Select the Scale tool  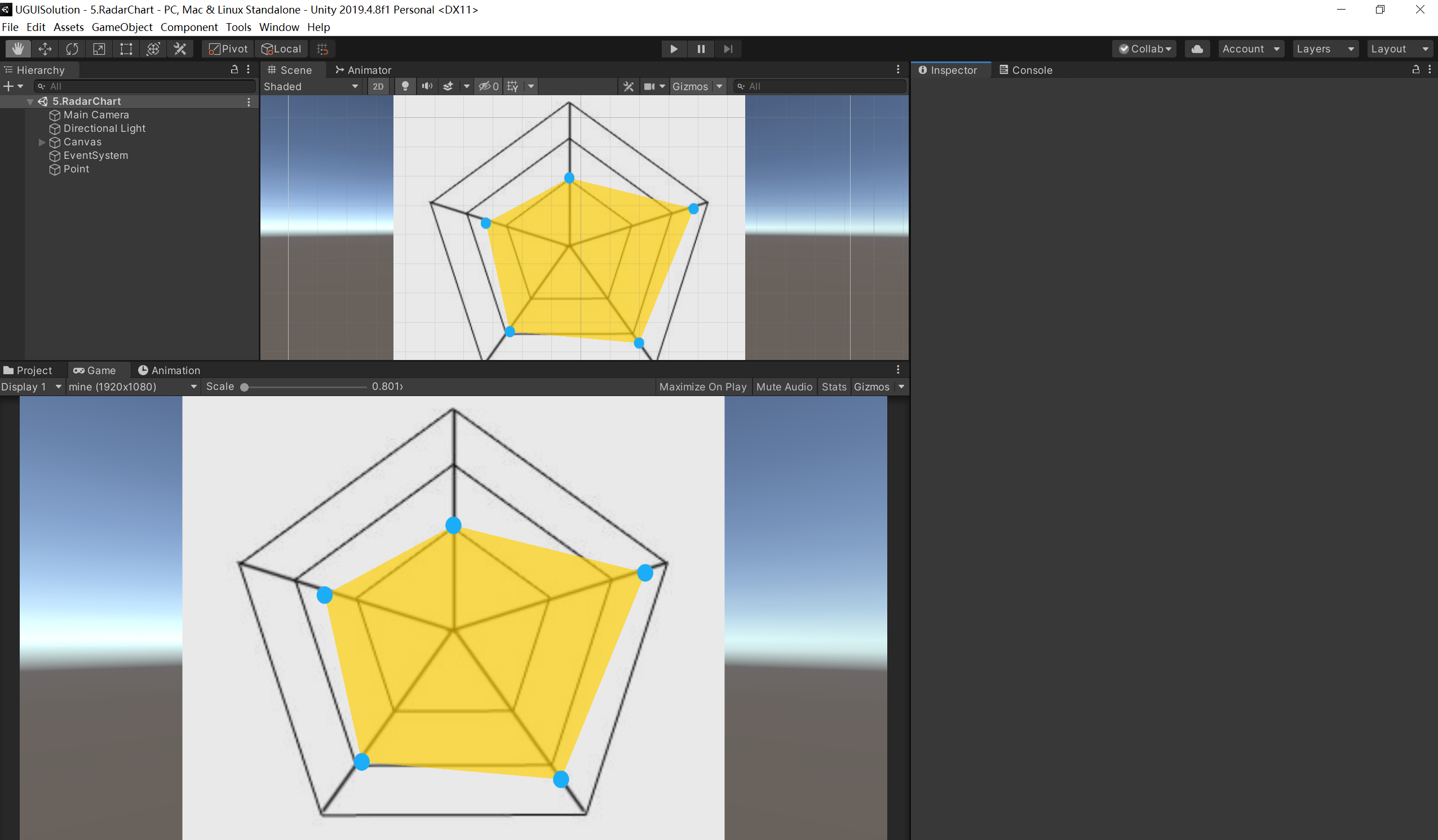(99, 49)
